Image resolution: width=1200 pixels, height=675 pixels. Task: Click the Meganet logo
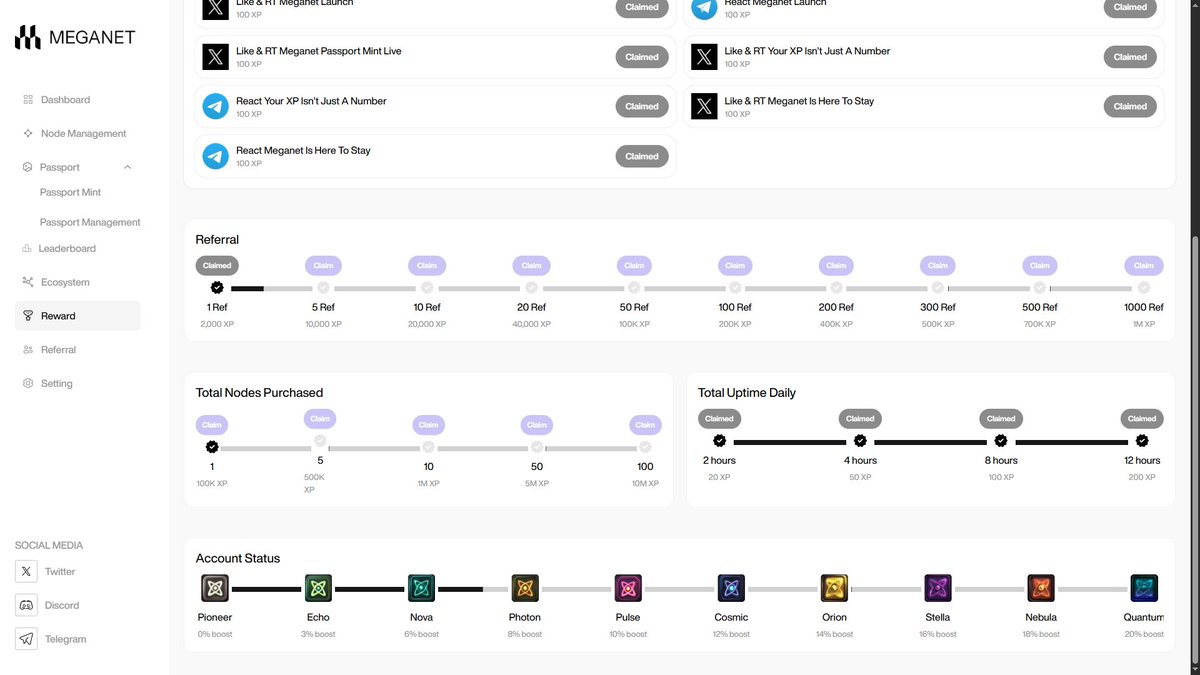(x=75, y=38)
